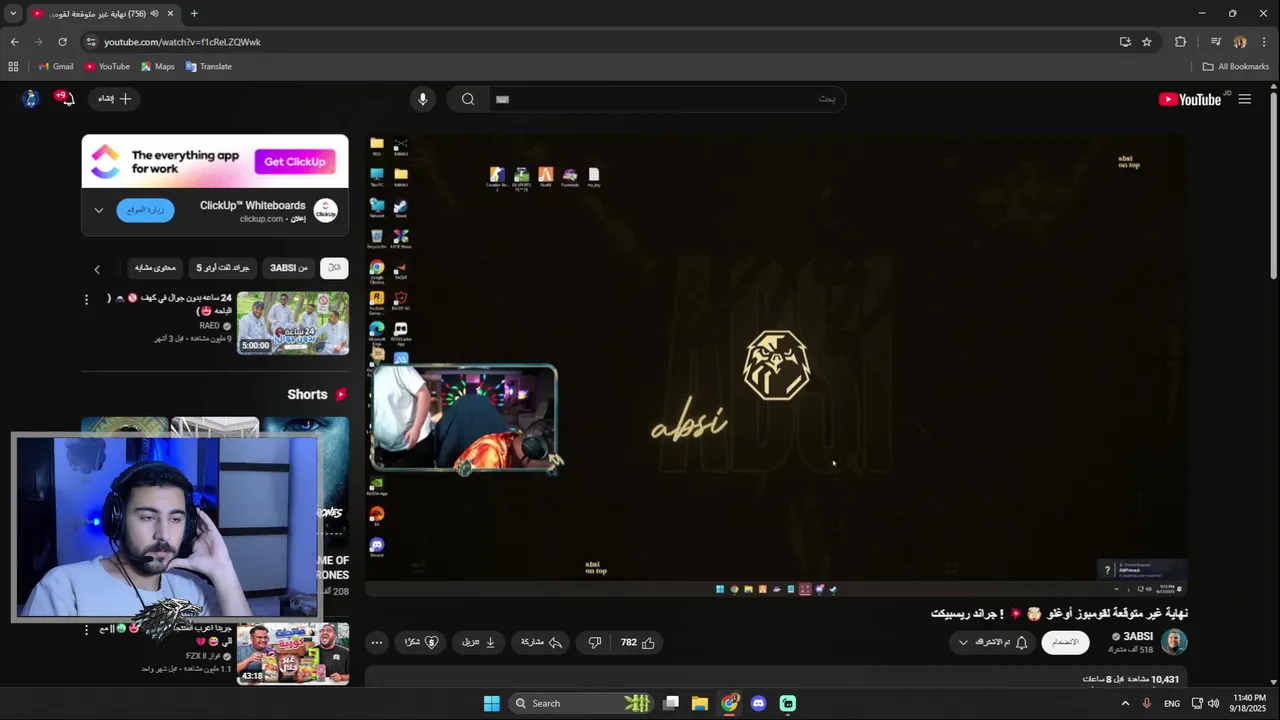The image size is (1280, 720).
Task: Open taskbar clock 11:40 PM
Action: point(1249,703)
